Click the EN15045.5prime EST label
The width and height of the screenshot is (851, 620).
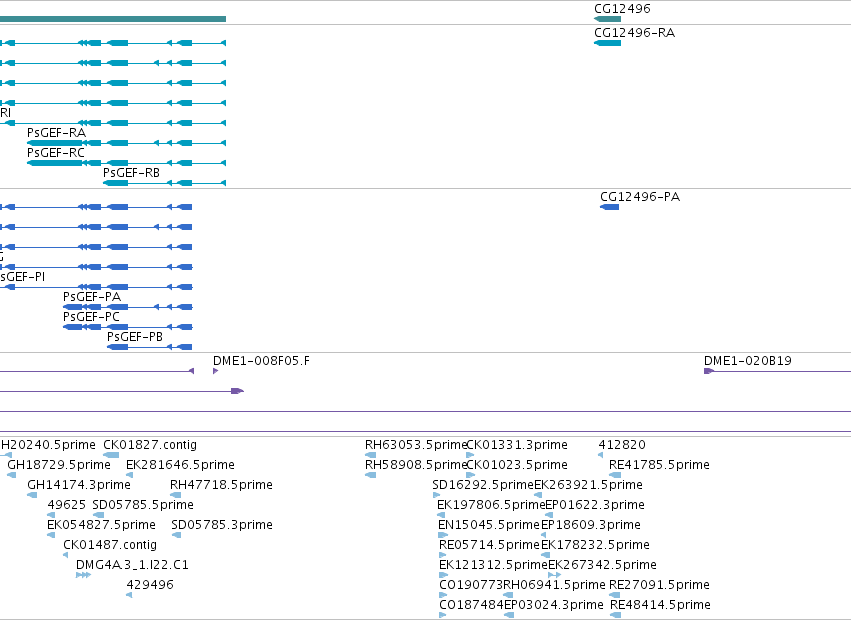tap(489, 524)
